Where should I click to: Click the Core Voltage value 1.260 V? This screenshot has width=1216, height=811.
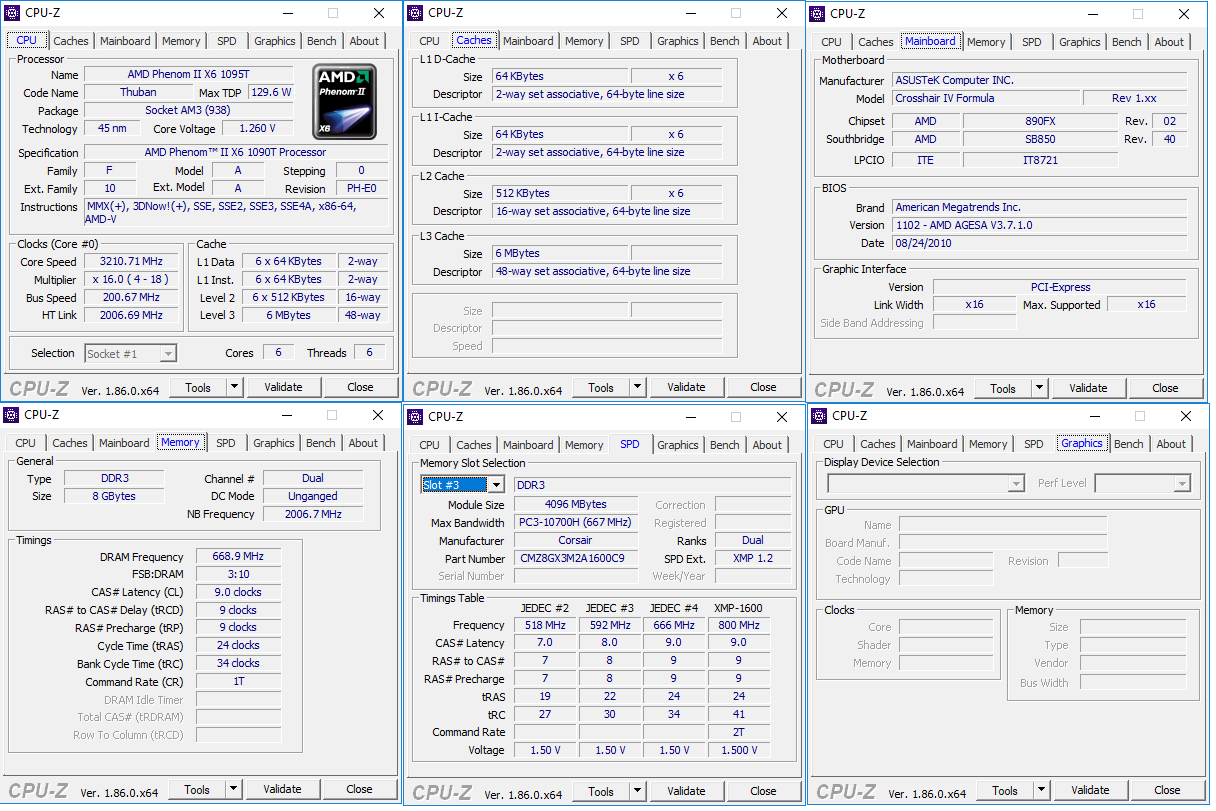point(257,129)
